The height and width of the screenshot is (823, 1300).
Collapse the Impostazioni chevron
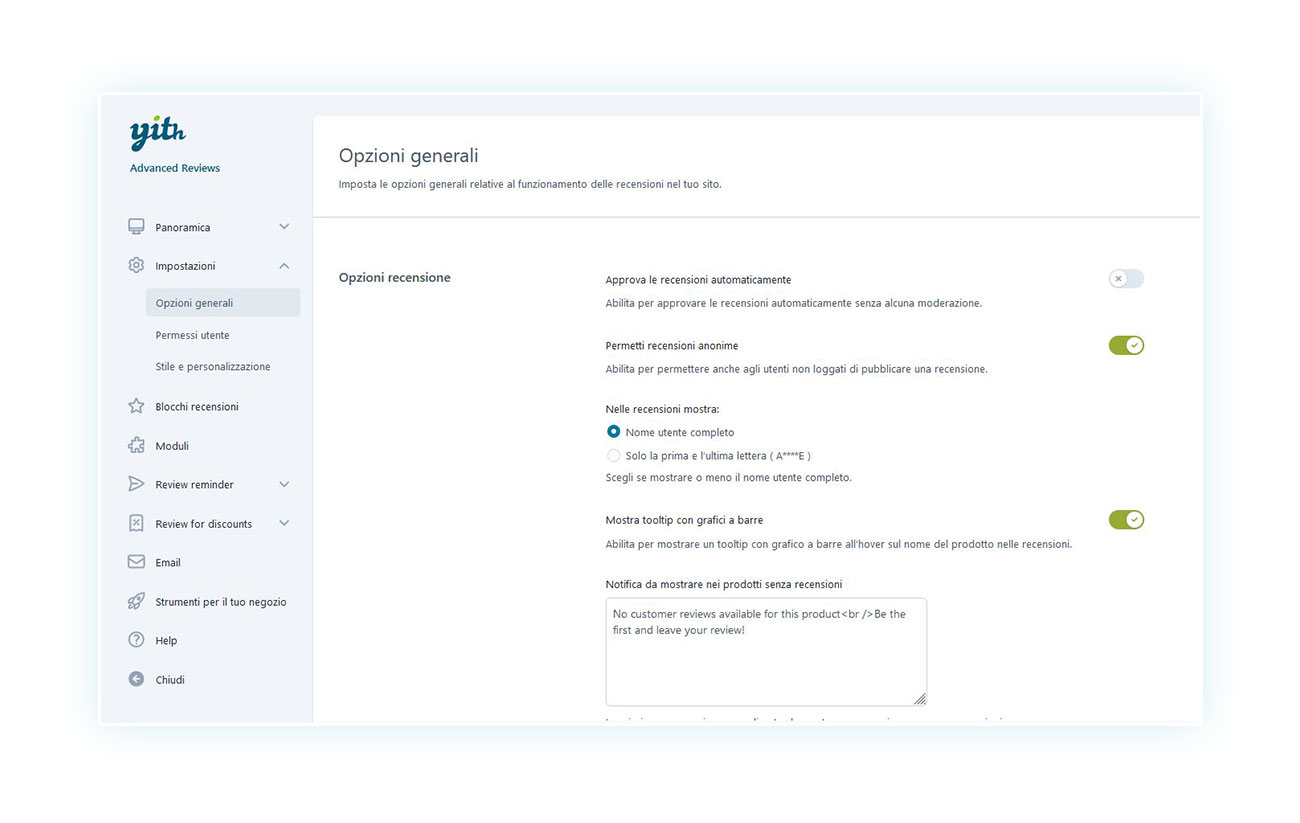[x=284, y=266]
